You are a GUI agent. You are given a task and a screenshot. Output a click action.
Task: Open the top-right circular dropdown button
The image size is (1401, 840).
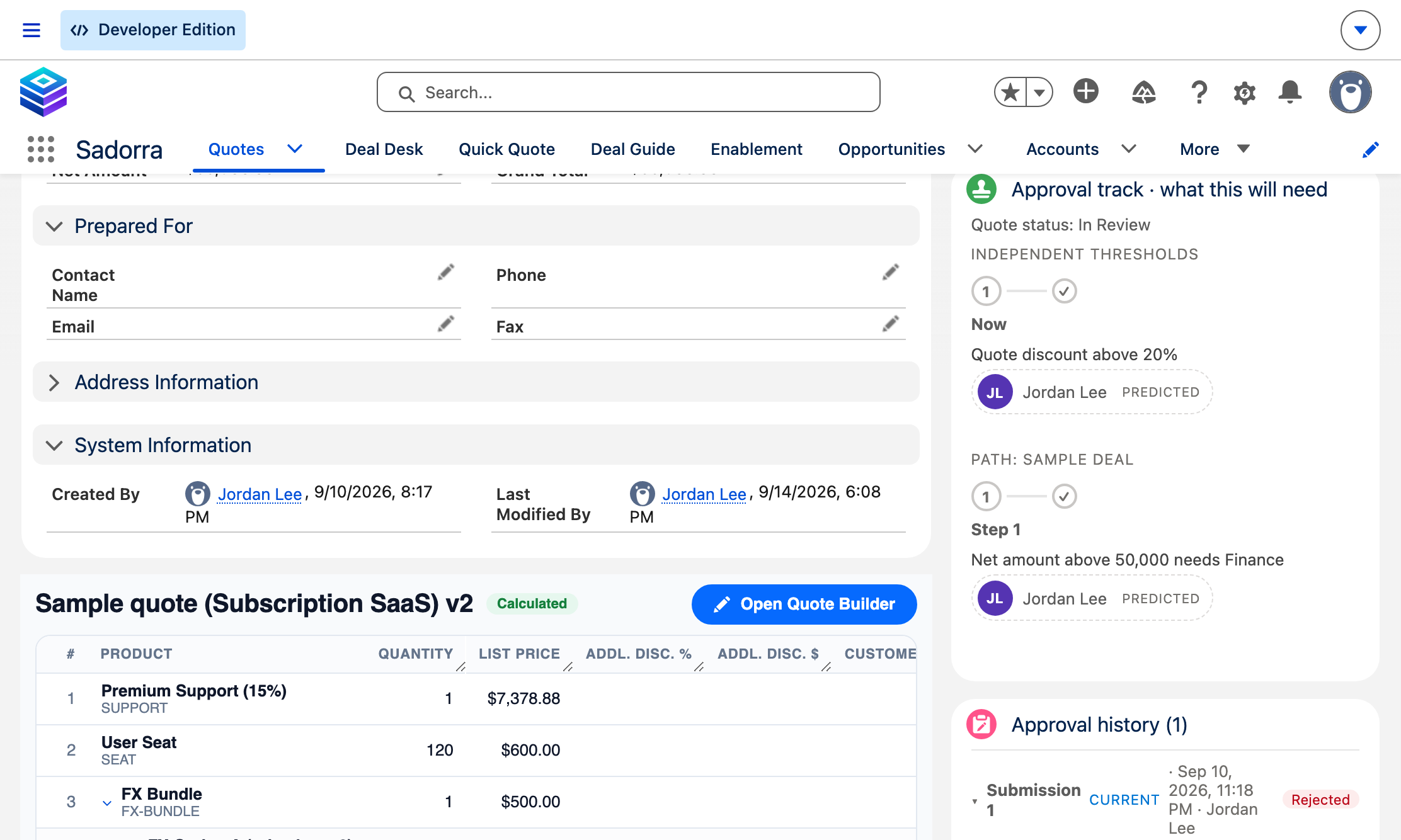point(1360,30)
